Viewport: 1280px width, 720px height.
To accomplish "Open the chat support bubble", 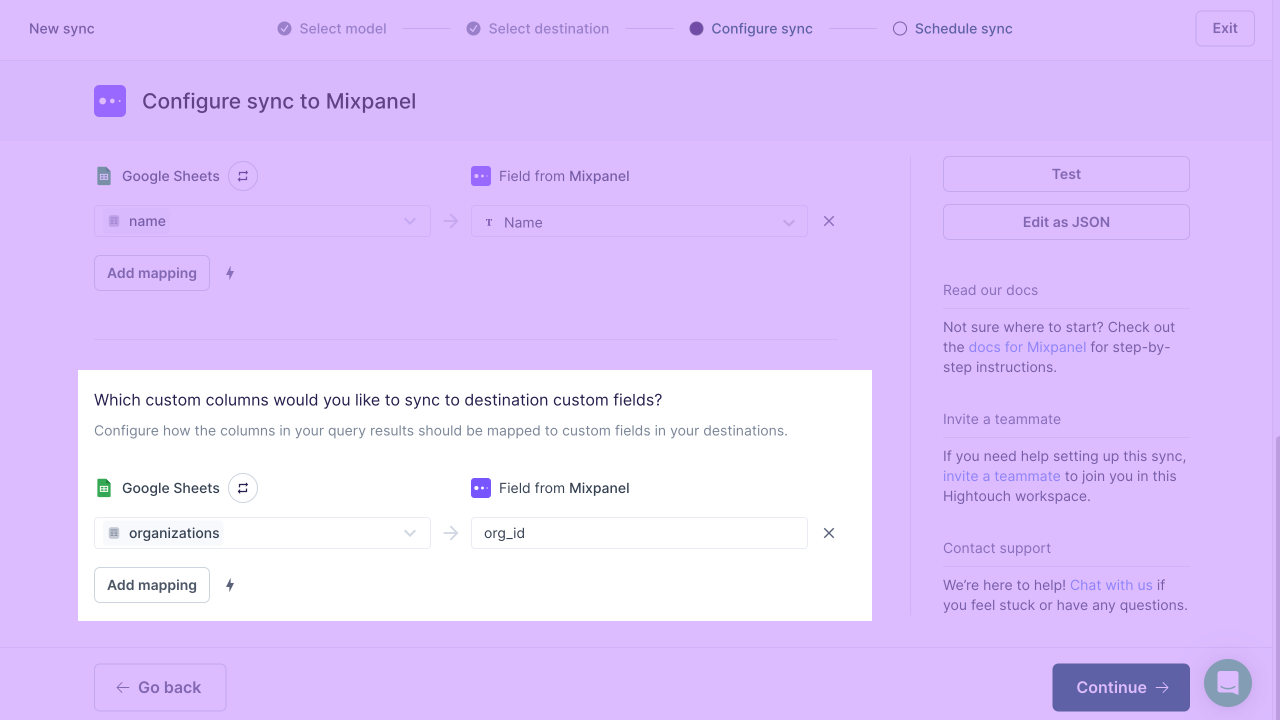I will (x=1228, y=683).
